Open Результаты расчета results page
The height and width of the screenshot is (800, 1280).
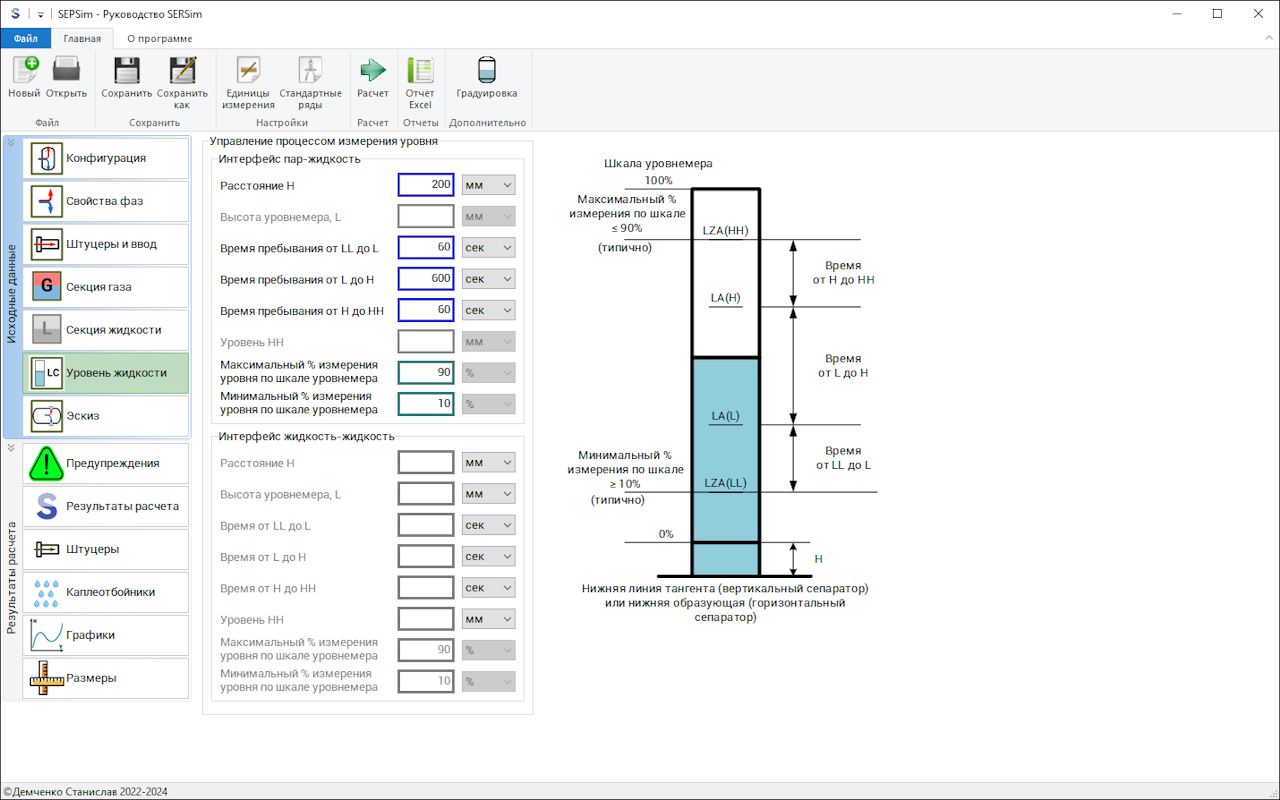[x=106, y=506]
